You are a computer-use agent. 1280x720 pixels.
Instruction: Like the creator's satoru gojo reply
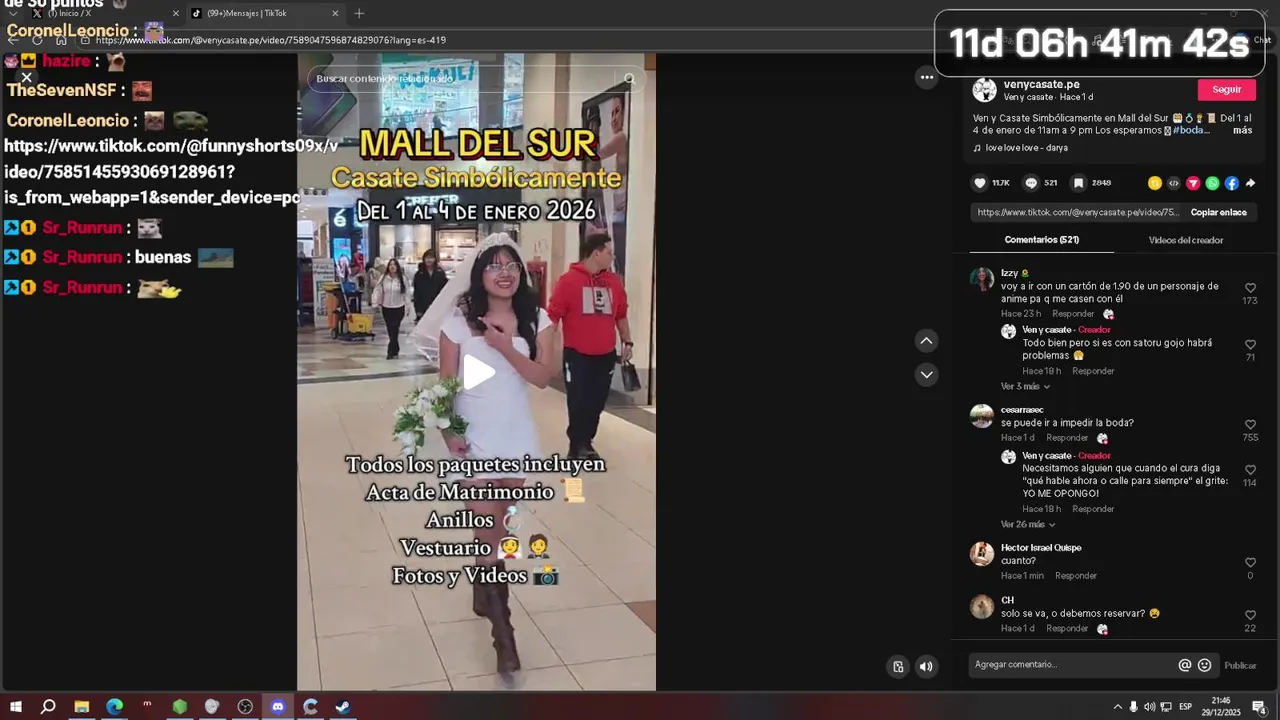point(1250,345)
